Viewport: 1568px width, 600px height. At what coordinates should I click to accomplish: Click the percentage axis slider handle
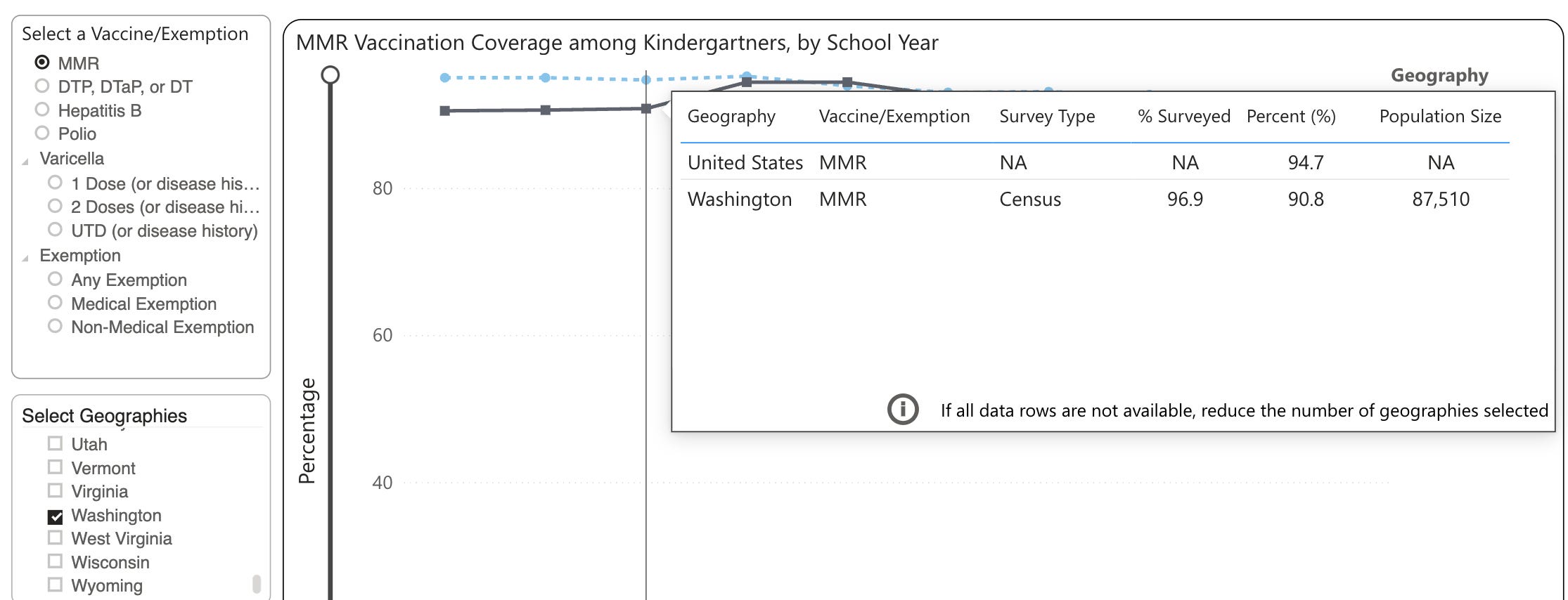pos(330,75)
